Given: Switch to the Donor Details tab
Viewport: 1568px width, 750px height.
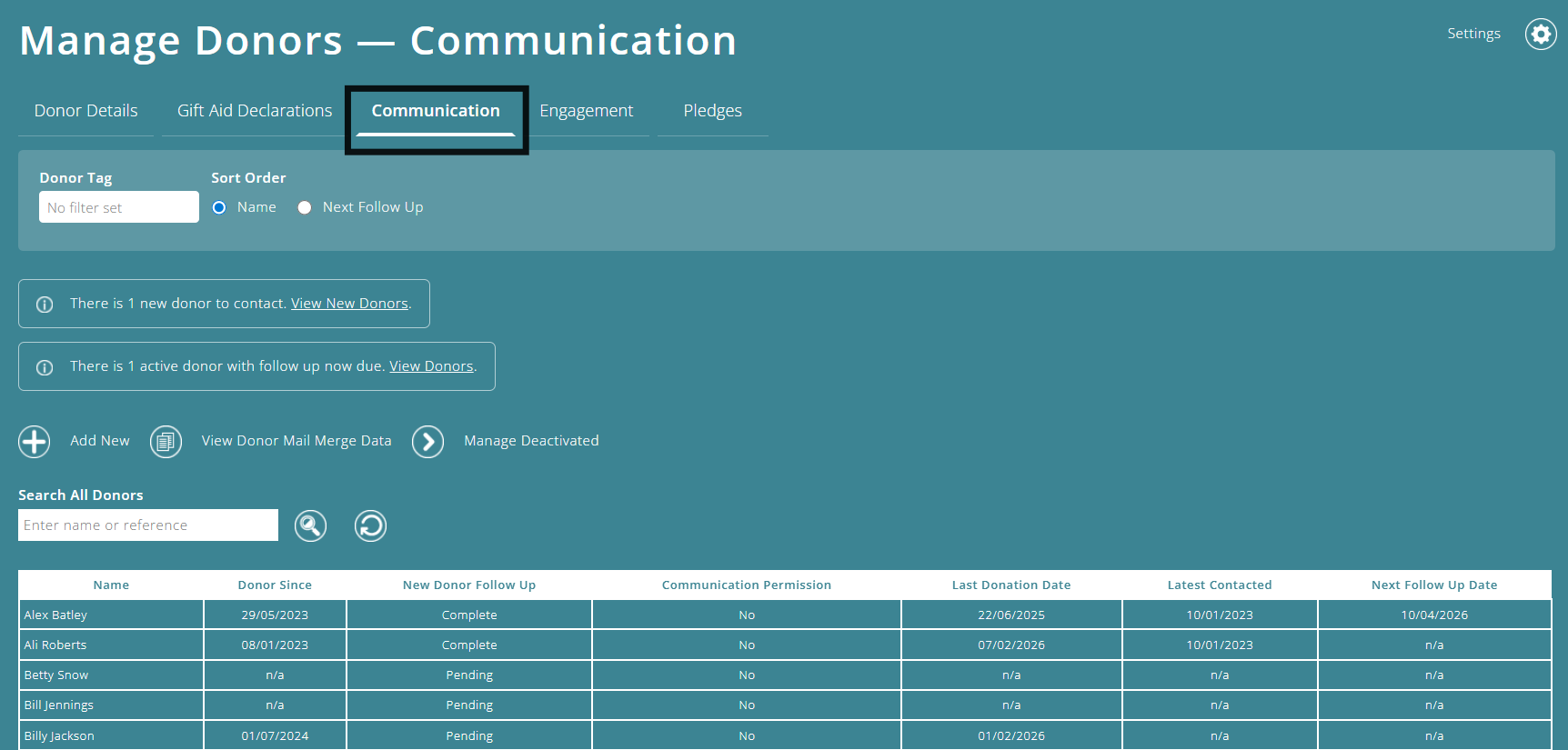Looking at the screenshot, I should (85, 111).
